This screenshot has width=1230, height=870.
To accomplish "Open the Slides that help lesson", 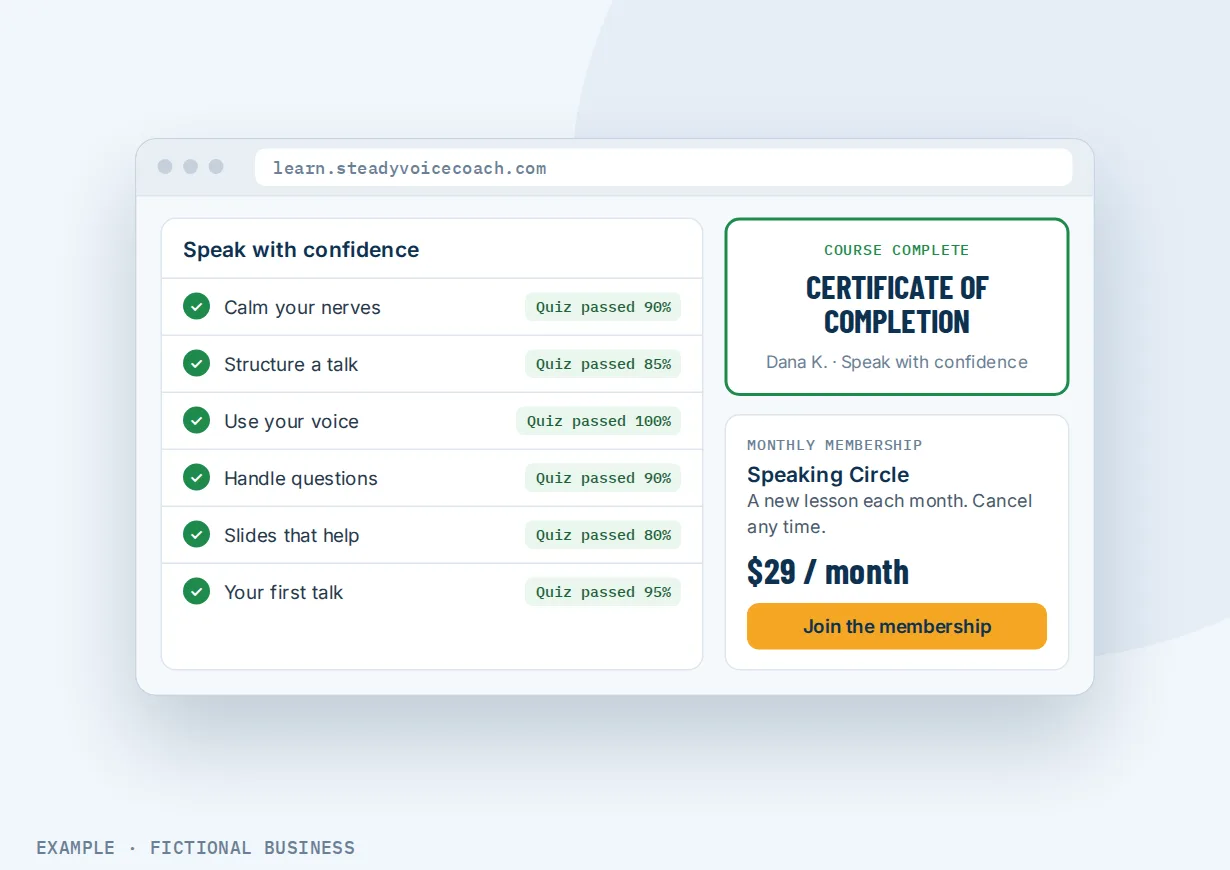I will pyautogui.click(x=432, y=535).
